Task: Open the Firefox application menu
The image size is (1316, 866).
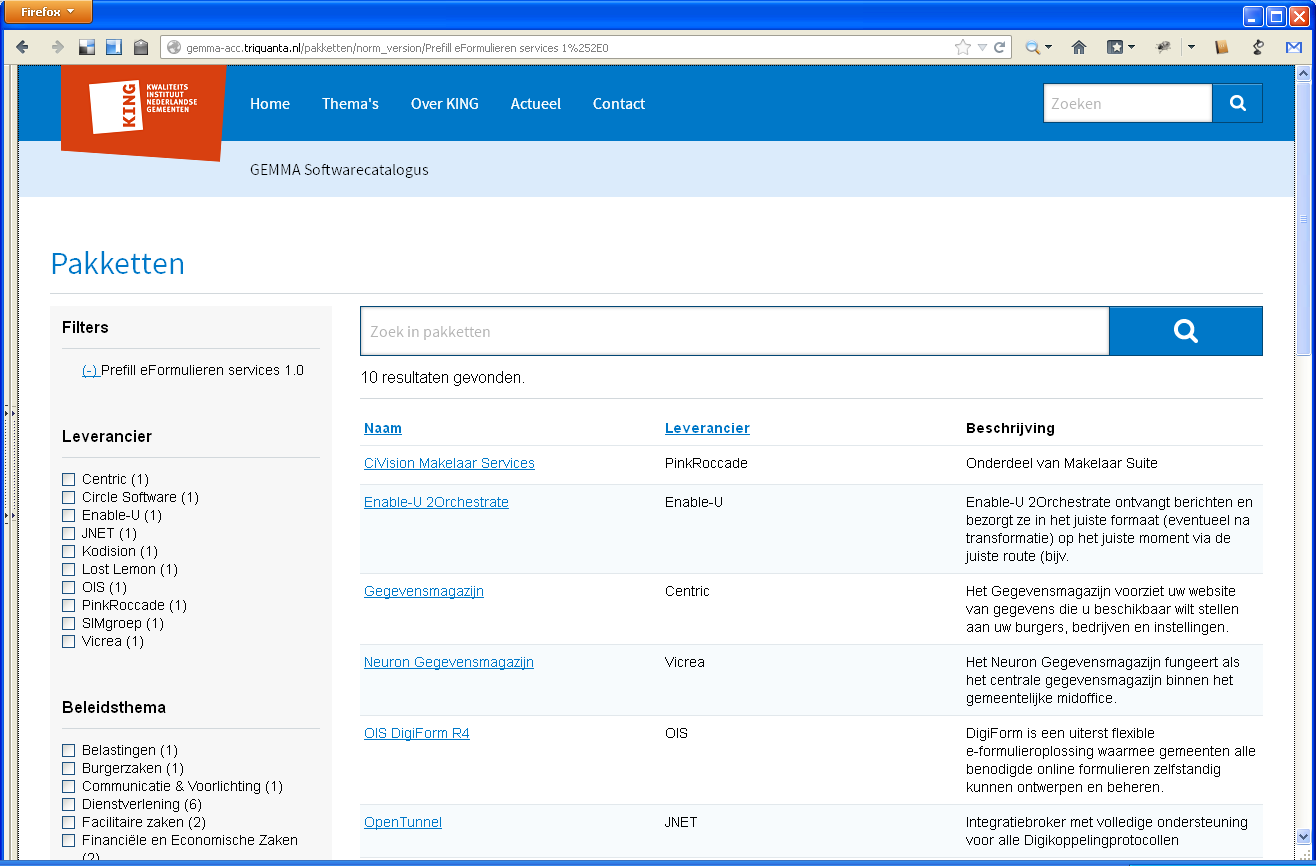Action: click(47, 12)
